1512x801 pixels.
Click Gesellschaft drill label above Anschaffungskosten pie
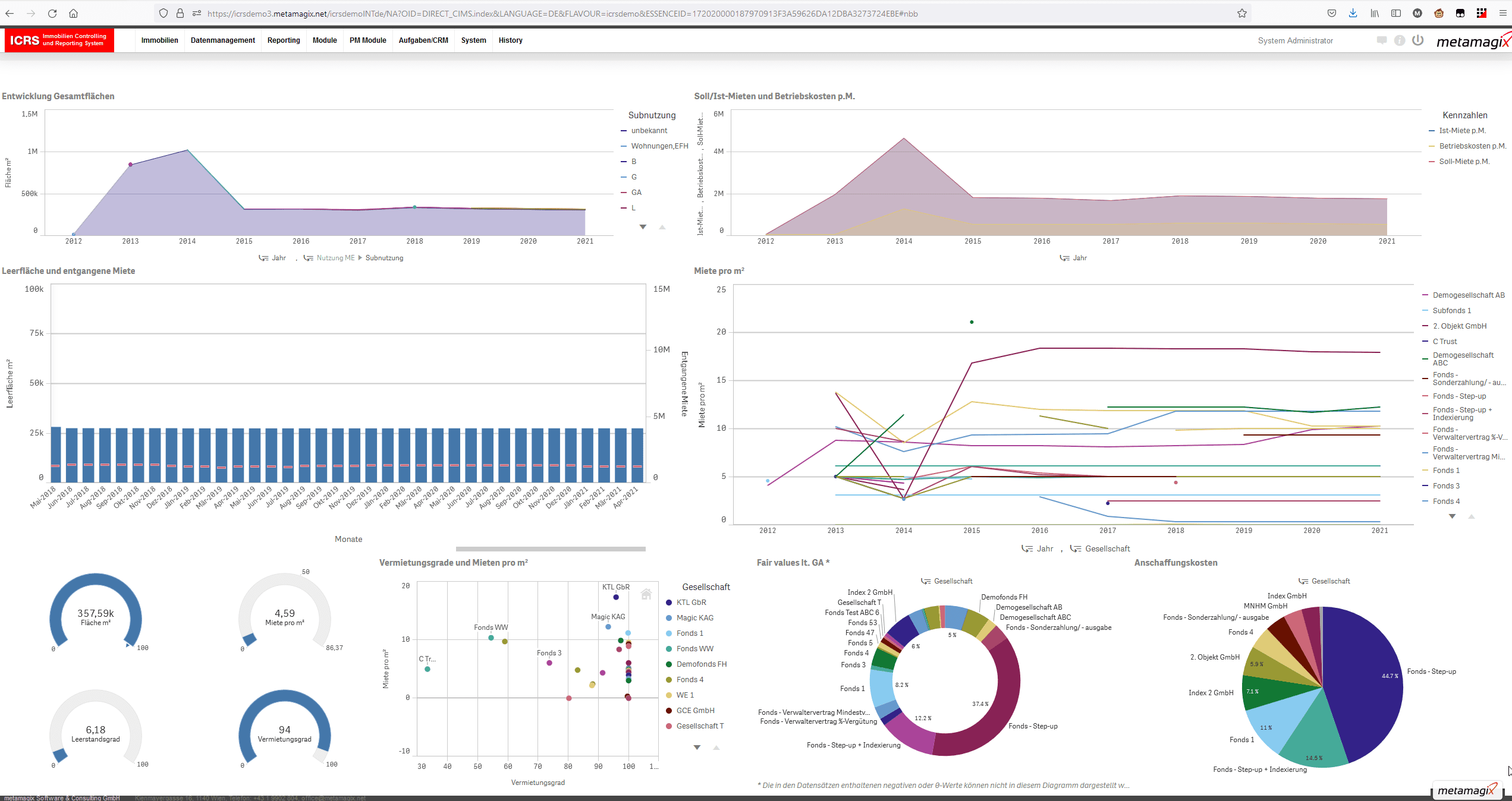click(x=1330, y=581)
